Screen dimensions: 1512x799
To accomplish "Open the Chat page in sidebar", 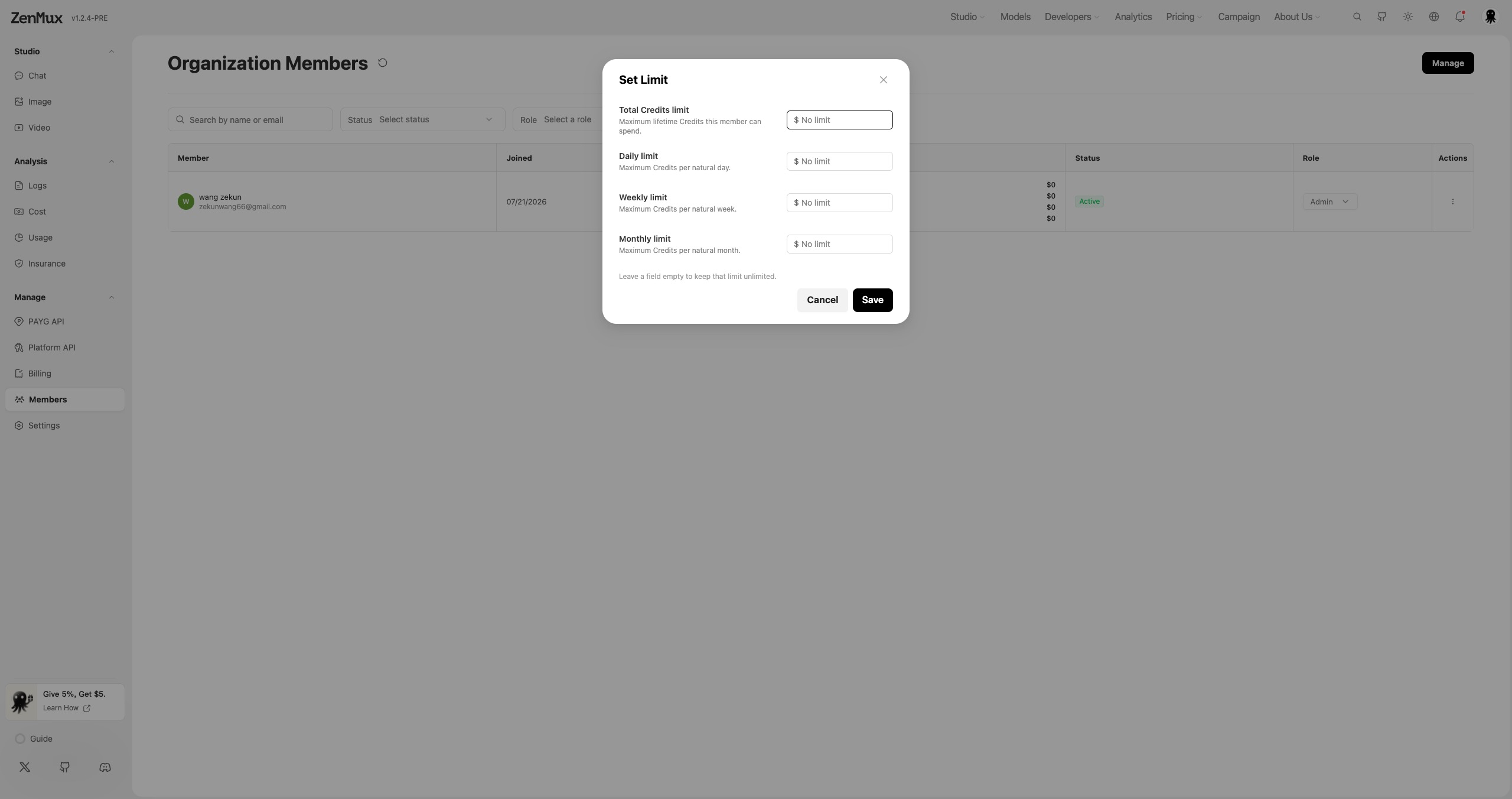I will pyautogui.click(x=65, y=76).
